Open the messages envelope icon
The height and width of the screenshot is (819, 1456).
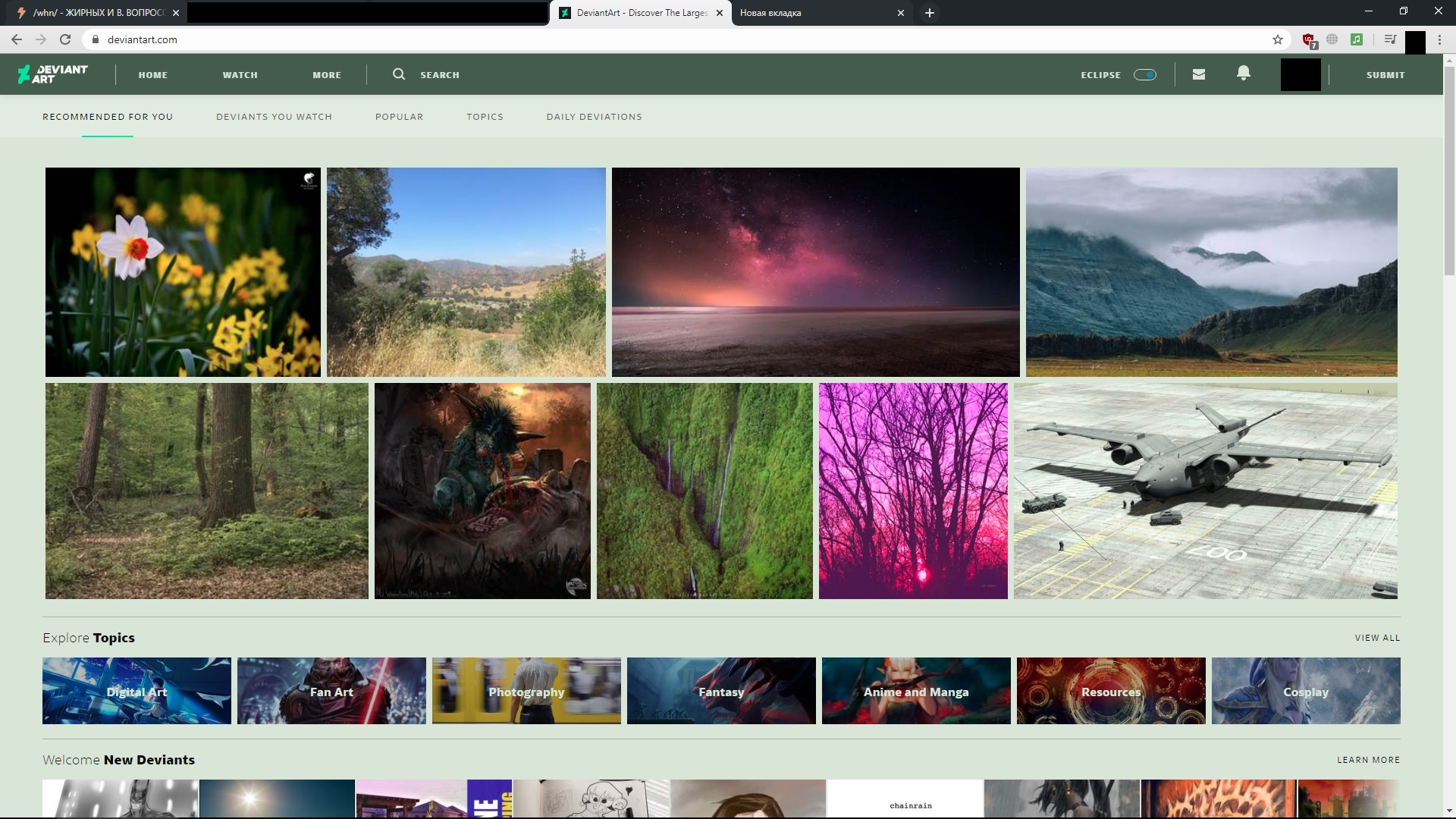(x=1199, y=74)
